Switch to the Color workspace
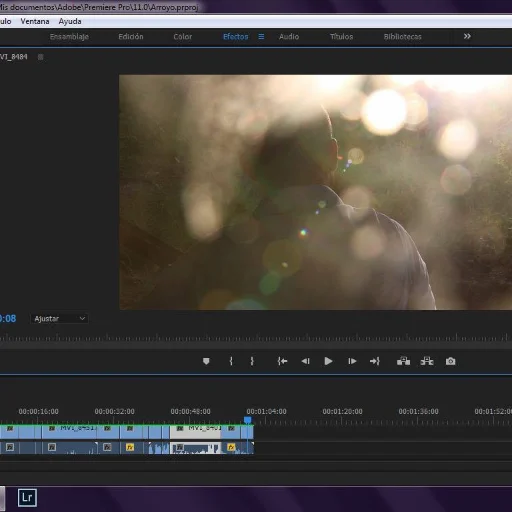512x512 pixels. click(183, 37)
